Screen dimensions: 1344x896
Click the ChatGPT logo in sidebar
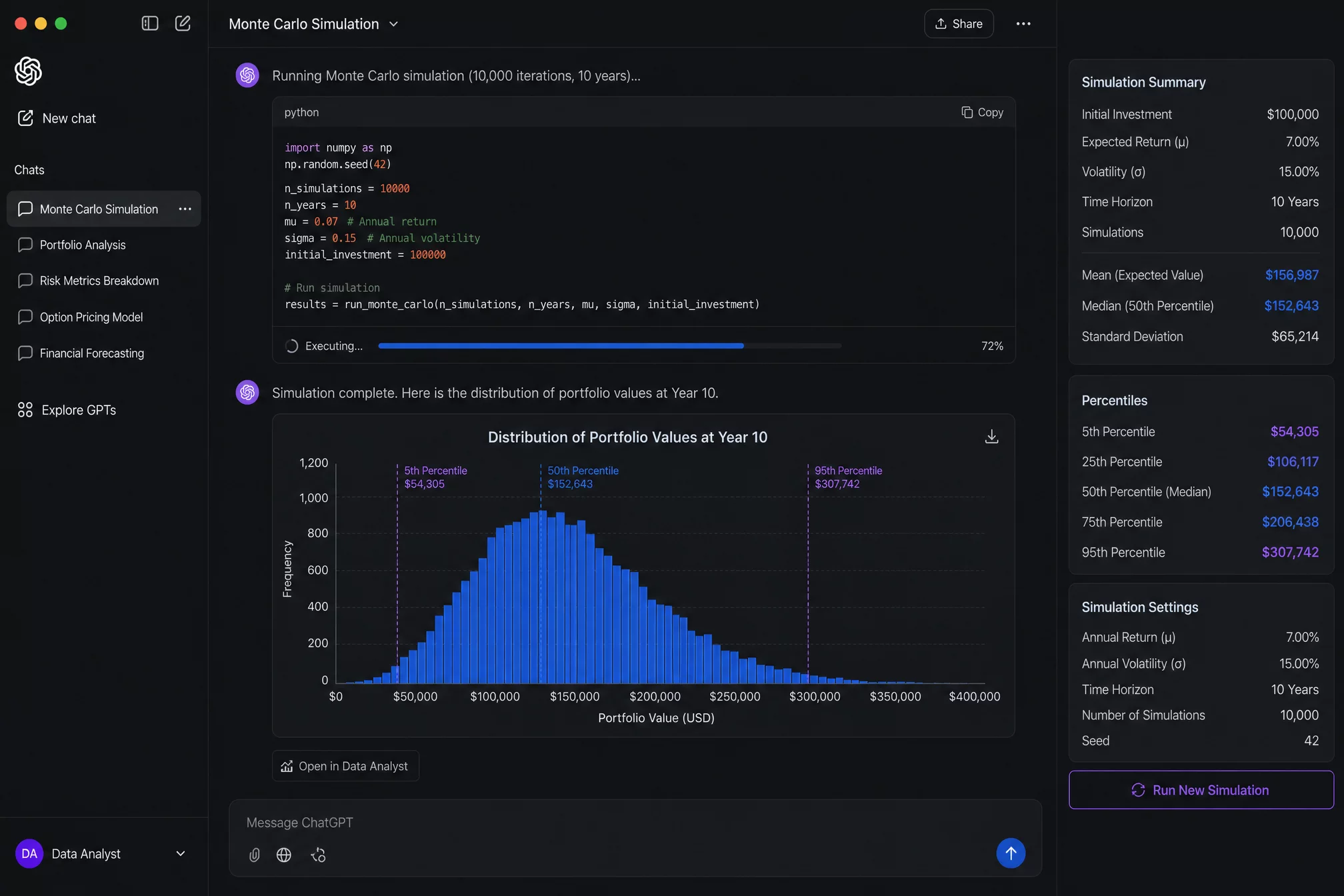pos(28,71)
